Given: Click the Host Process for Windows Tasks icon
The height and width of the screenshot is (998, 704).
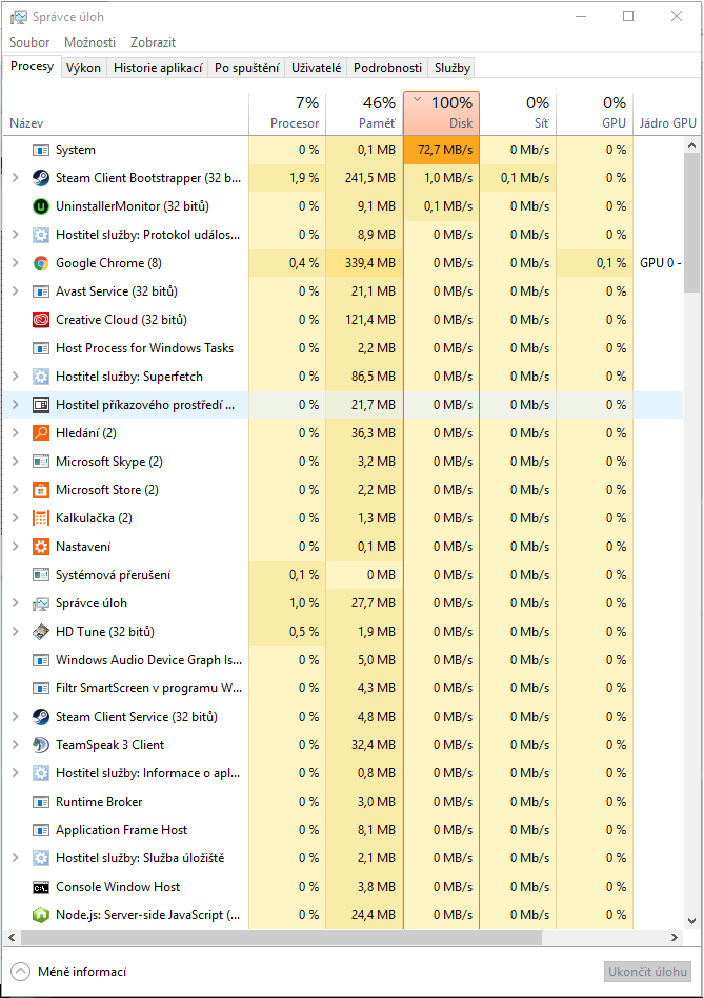Looking at the screenshot, I should point(41,348).
